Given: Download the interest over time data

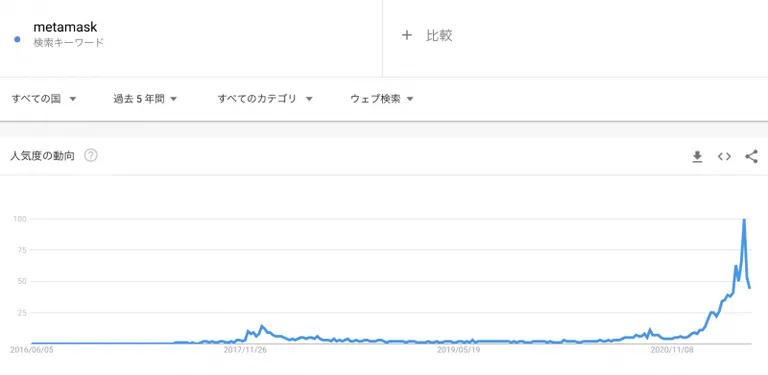Looking at the screenshot, I should coord(697,157).
